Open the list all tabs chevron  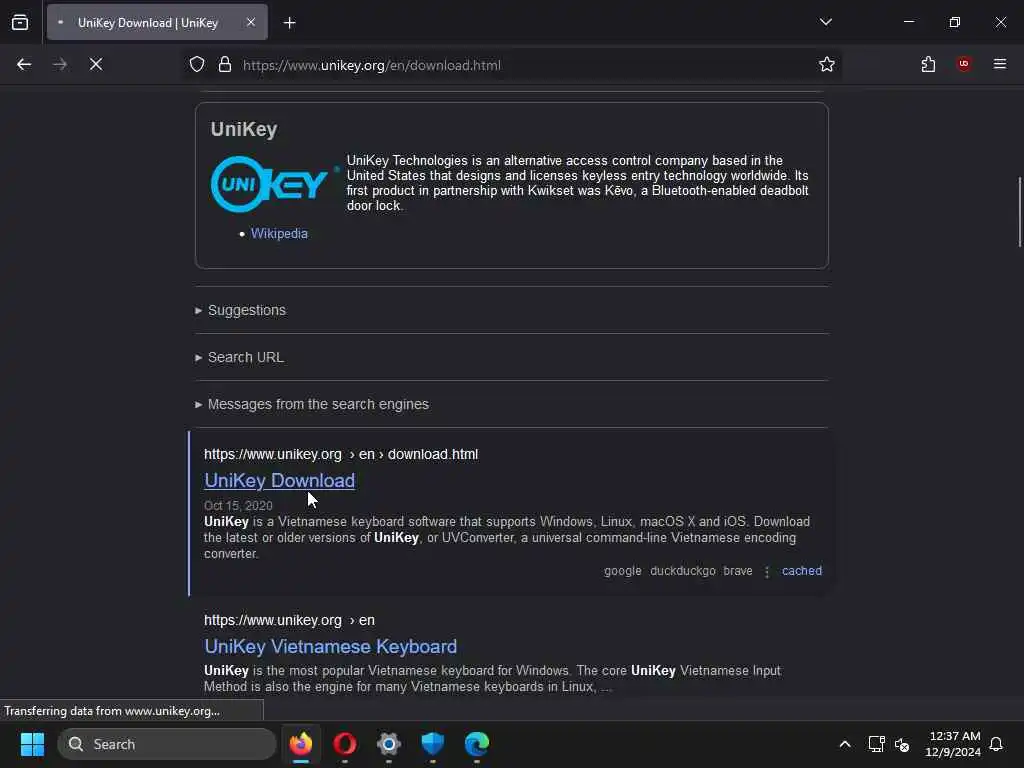coord(825,22)
